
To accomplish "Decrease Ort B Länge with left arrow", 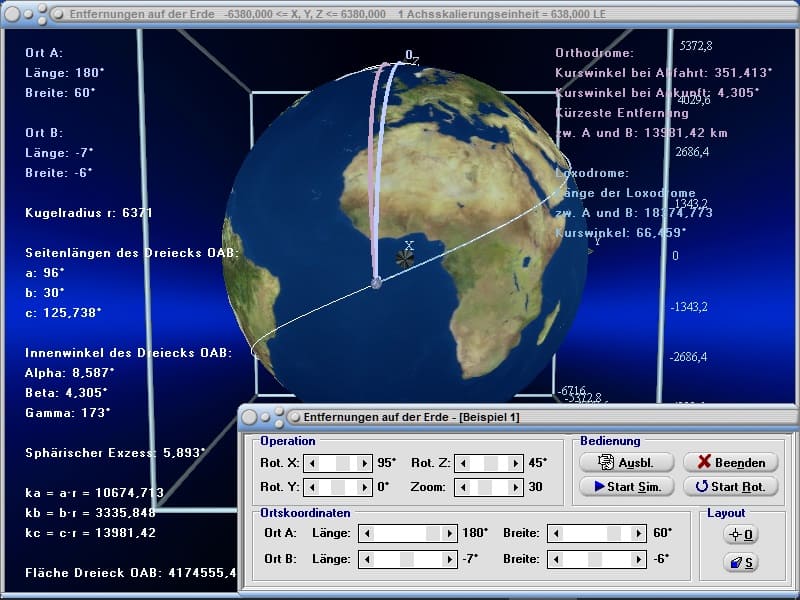I will (367, 560).
